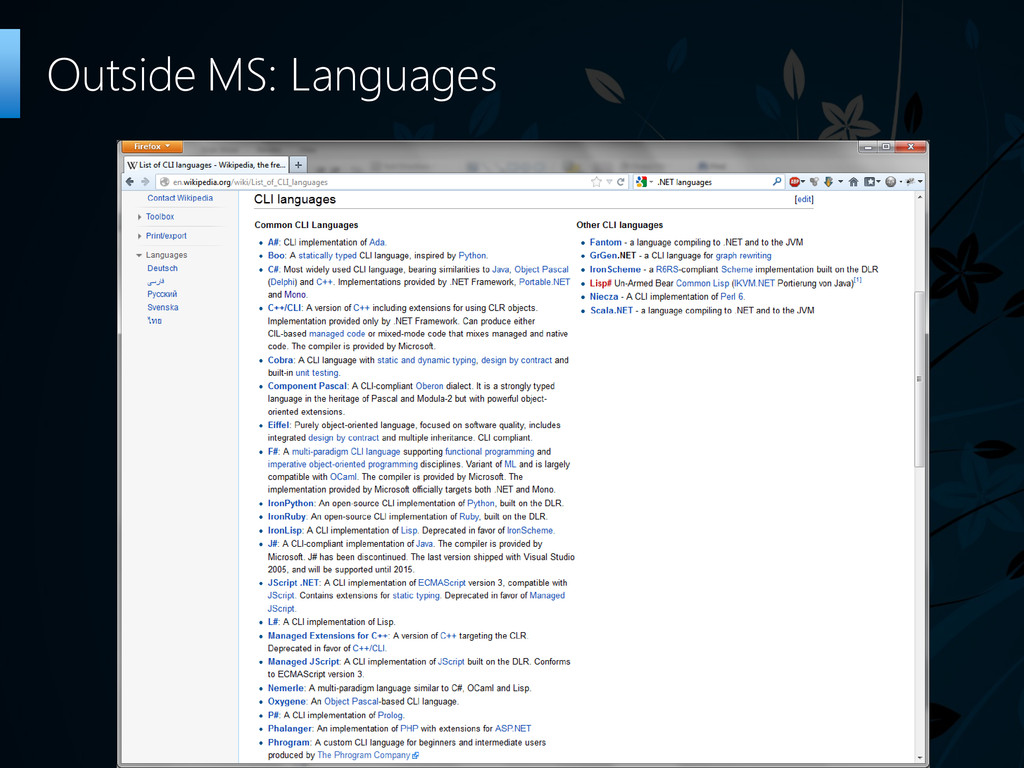Click the Google search engine icon
Viewport: 1024px width, 768px height.
pos(641,182)
